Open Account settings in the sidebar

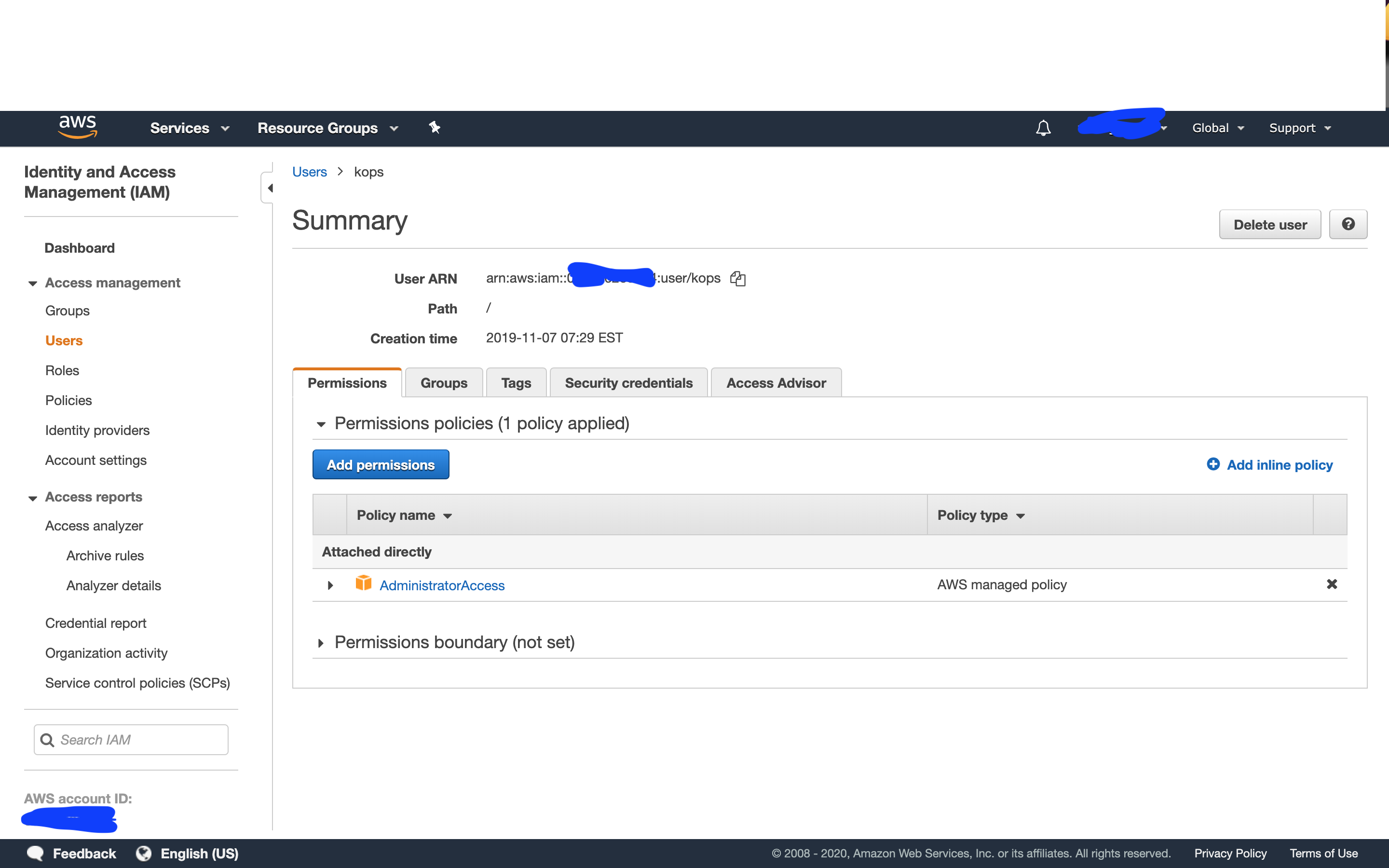(96, 460)
